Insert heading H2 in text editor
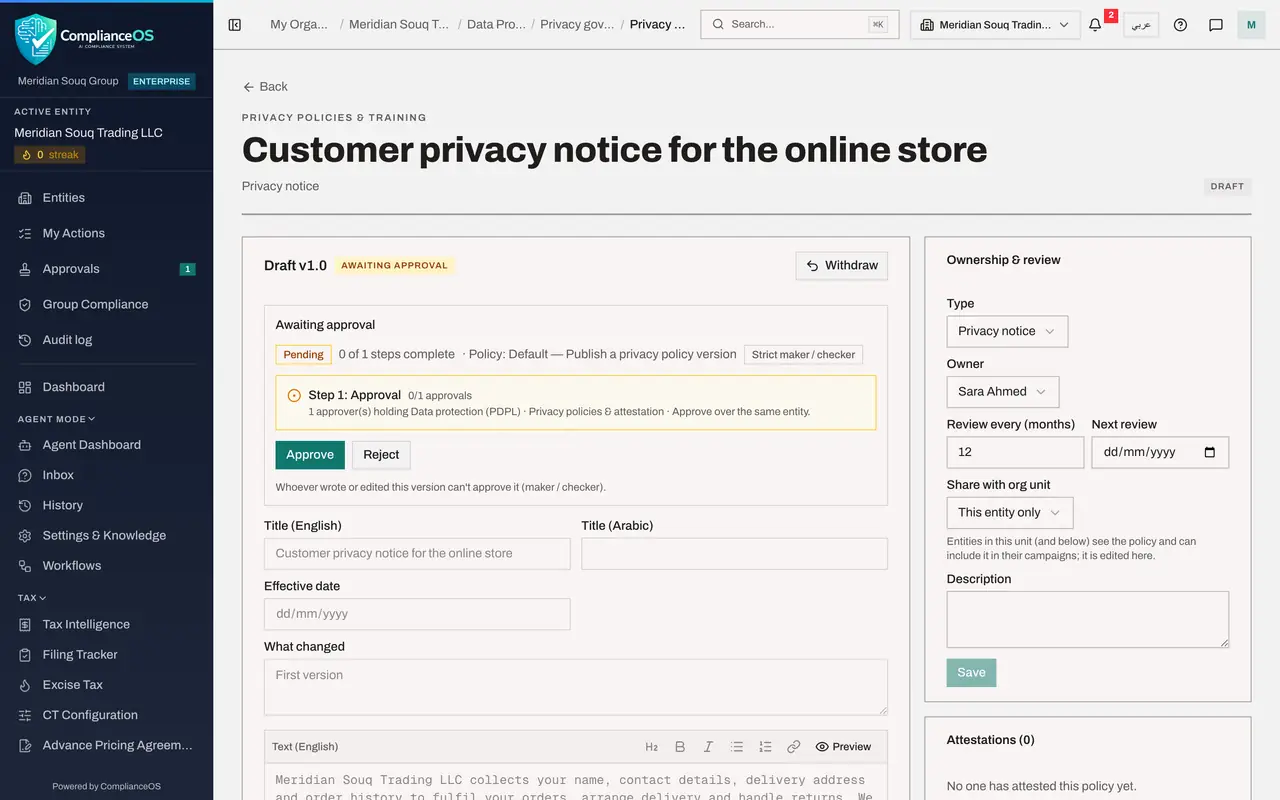This screenshot has width=1280, height=800. pos(652,747)
